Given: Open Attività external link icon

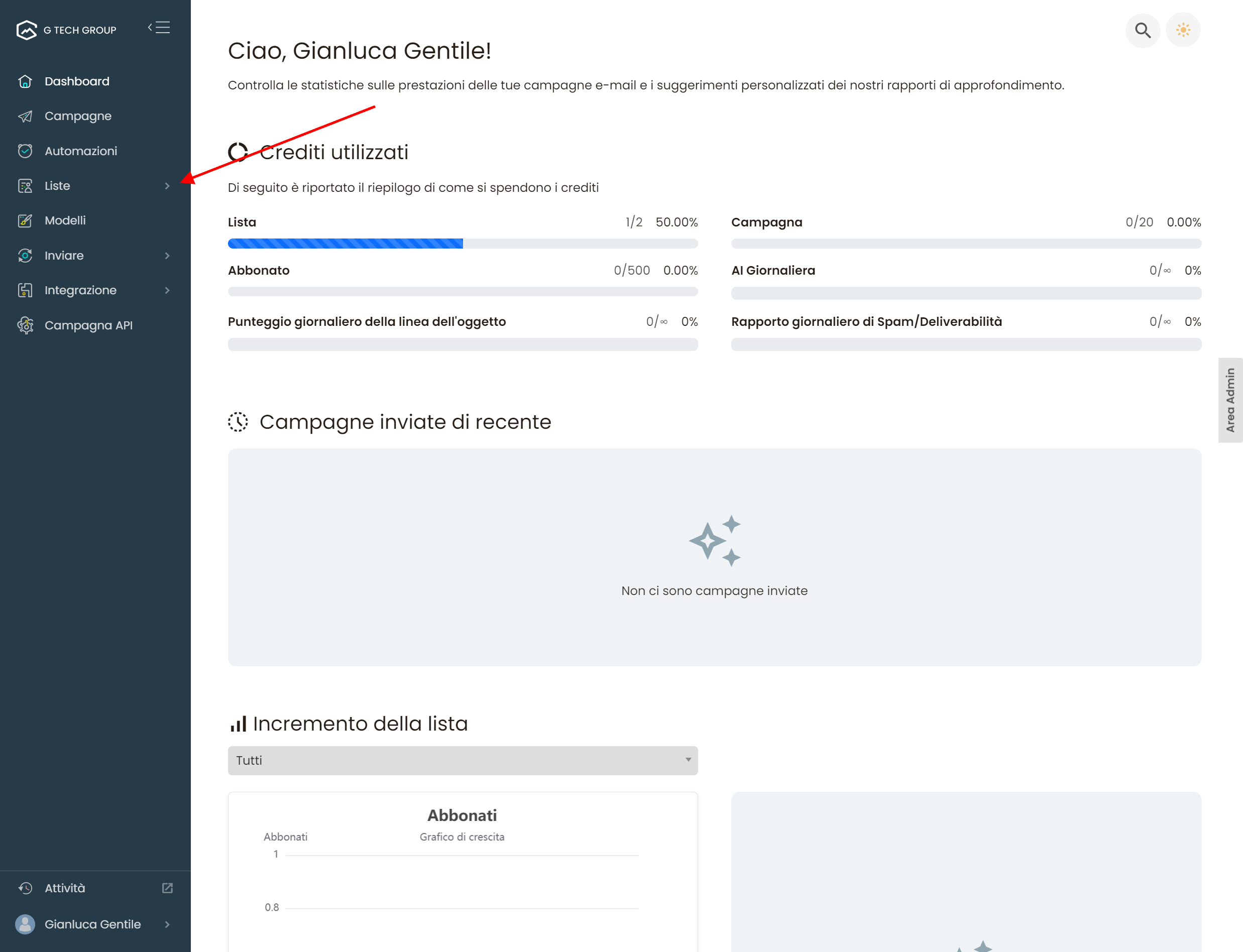Looking at the screenshot, I should [x=167, y=888].
